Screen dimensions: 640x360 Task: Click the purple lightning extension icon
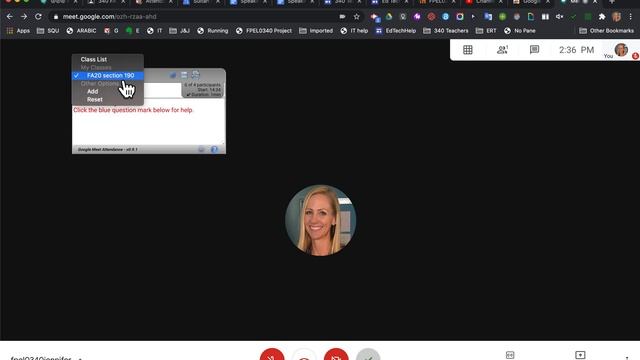click(x=417, y=17)
